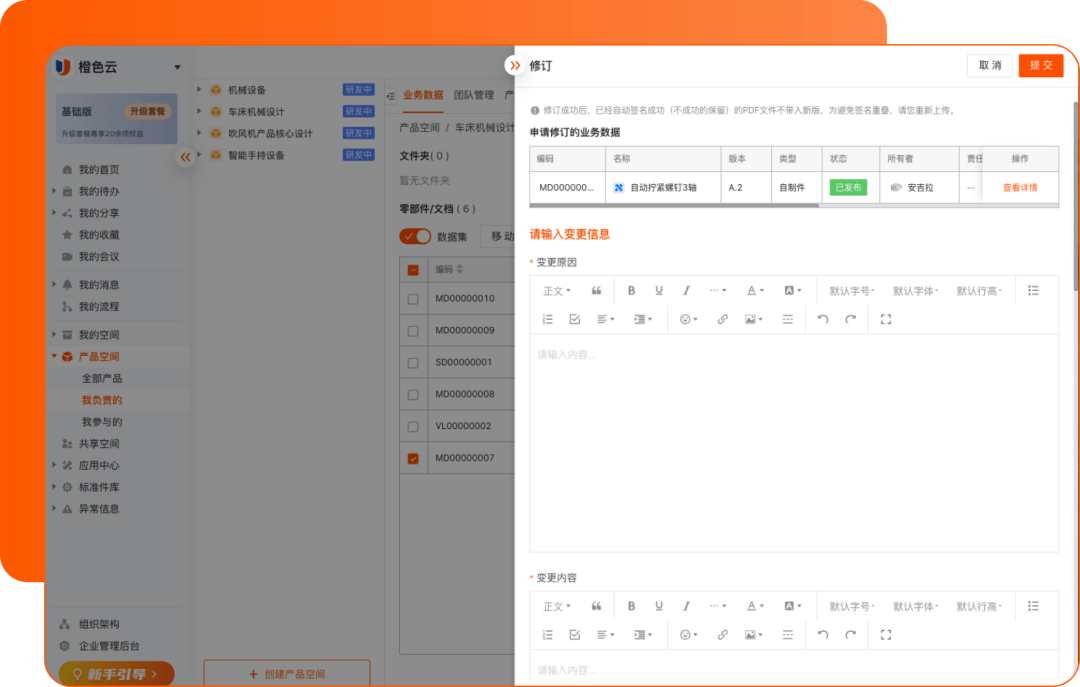Open 查看详情 for the listed part
The height and width of the screenshot is (687, 1080).
coord(1020,187)
